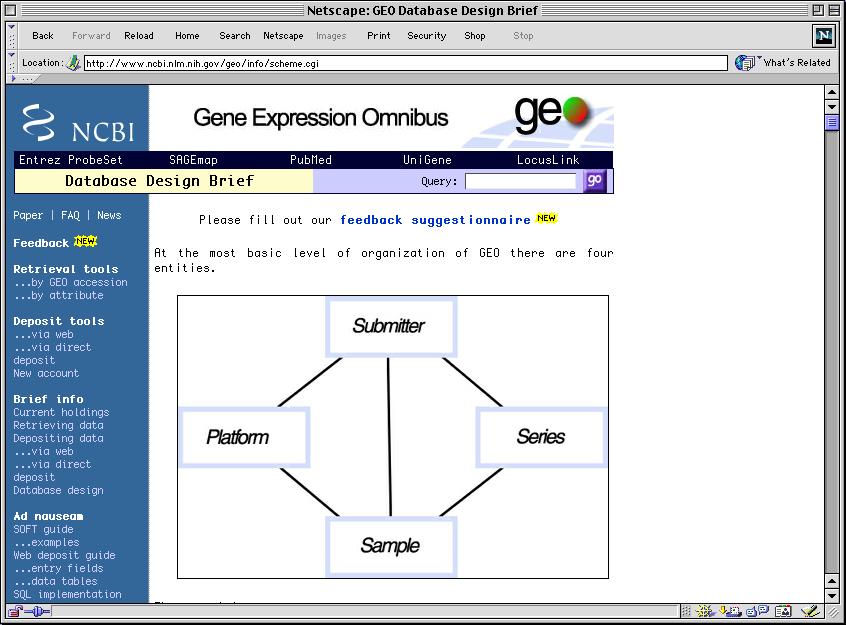Open New account sidebar link

click(x=46, y=373)
